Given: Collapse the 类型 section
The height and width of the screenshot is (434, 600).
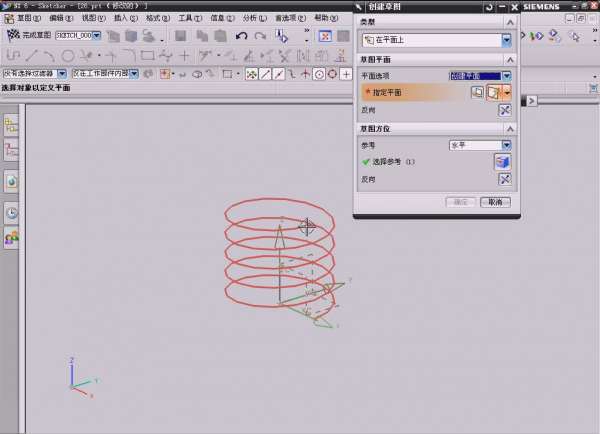Looking at the screenshot, I should [x=510, y=22].
